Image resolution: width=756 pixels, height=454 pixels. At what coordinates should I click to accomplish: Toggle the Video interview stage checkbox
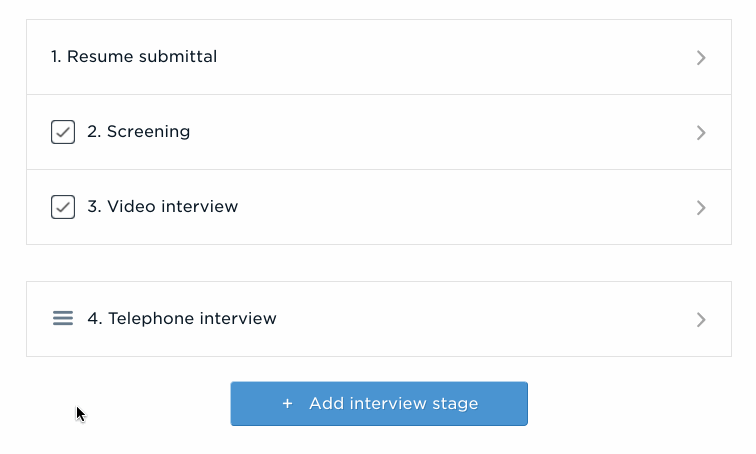pyautogui.click(x=63, y=207)
